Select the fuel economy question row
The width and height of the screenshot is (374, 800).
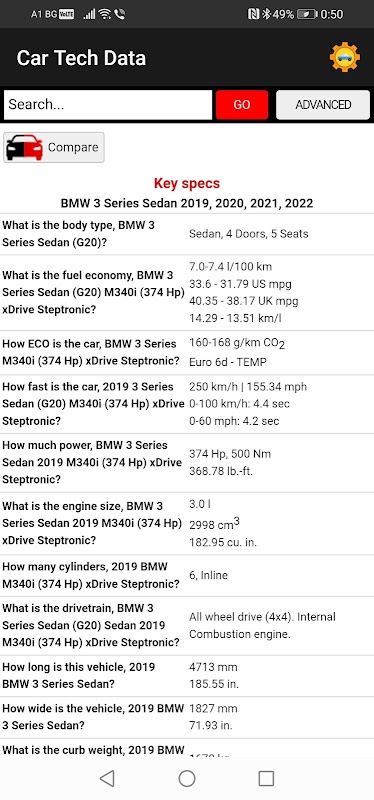coord(187,292)
